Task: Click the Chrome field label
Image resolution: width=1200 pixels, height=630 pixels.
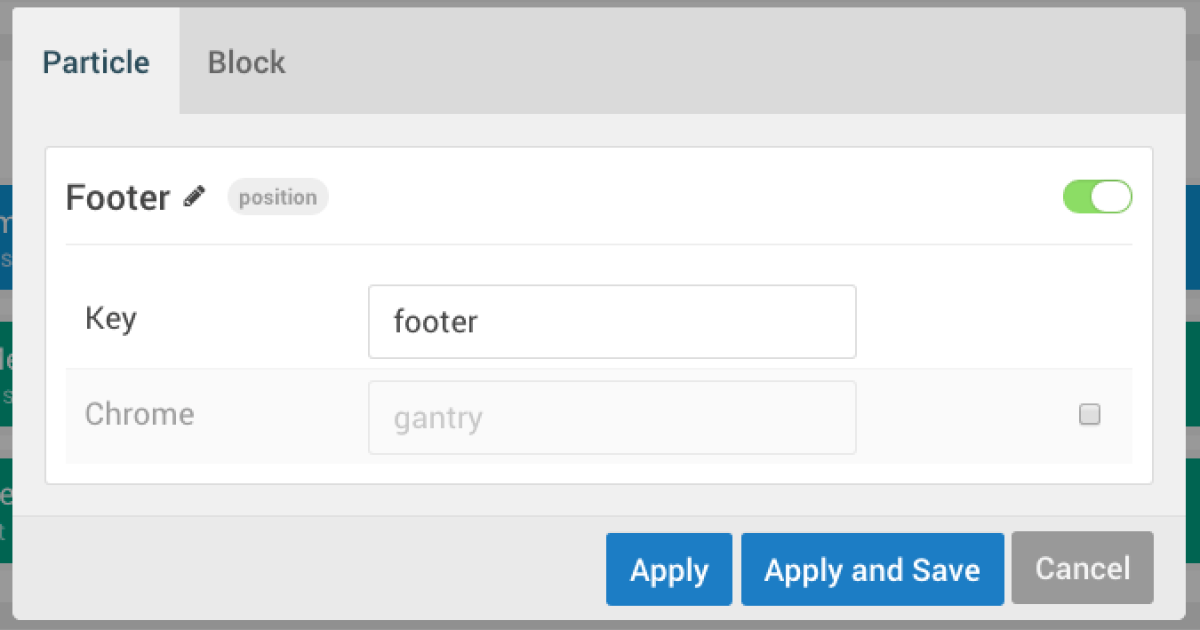Action: [x=139, y=414]
